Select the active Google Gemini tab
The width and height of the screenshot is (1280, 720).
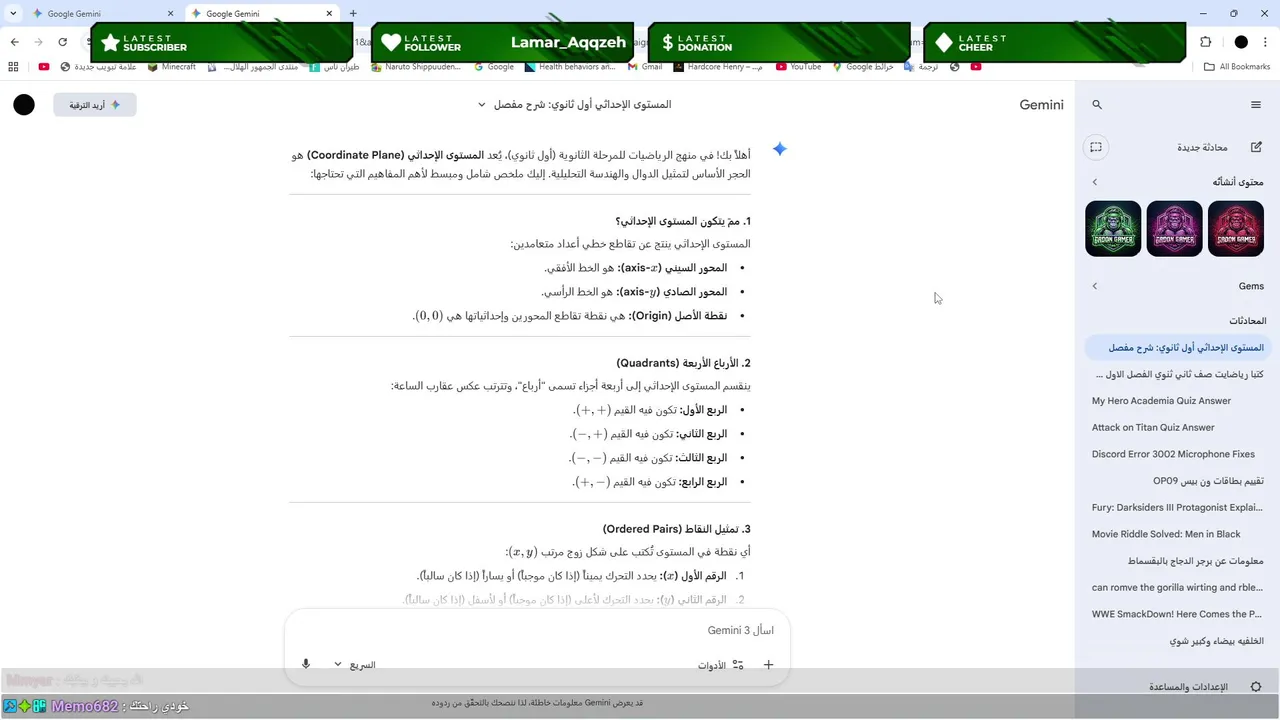pos(261,14)
